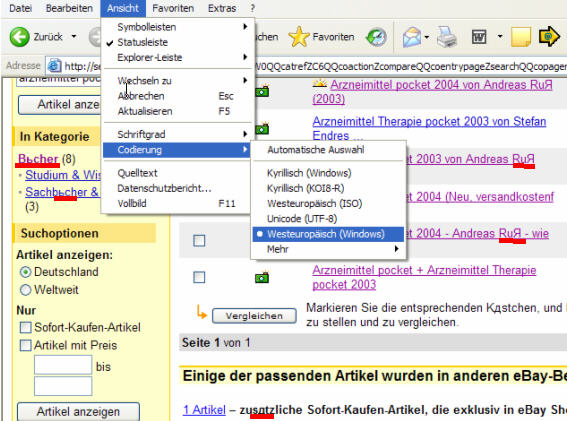The height and width of the screenshot is (421, 567).
Task: Click the history clock icon in toolbar
Action: pos(376,37)
